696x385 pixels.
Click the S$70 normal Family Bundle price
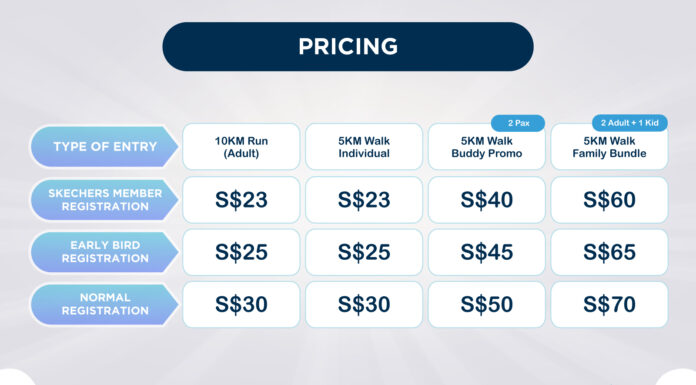point(609,305)
